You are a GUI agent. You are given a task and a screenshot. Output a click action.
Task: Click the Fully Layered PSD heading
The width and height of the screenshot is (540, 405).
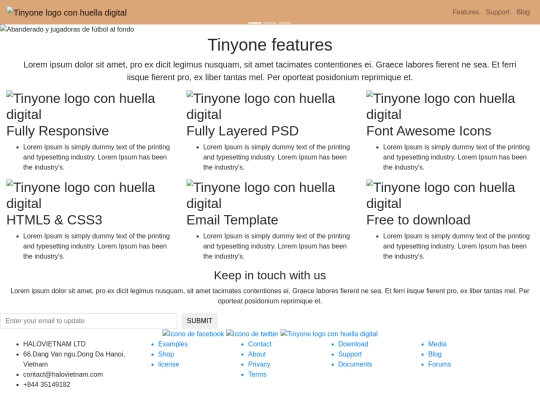[x=242, y=131]
